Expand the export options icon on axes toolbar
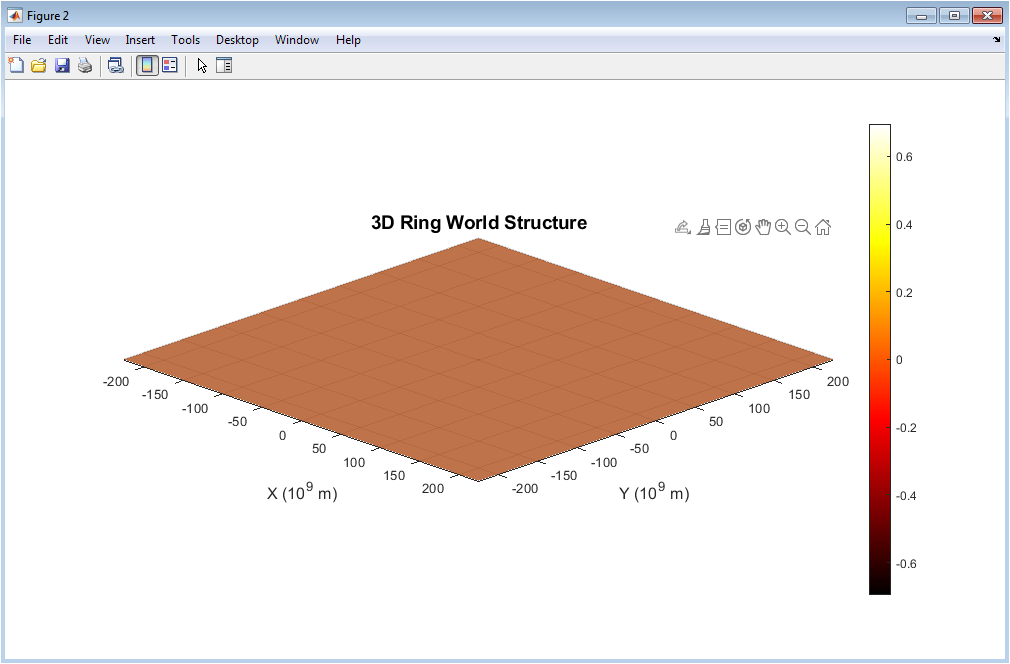The image size is (1010, 664). pyautogui.click(x=683, y=227)
